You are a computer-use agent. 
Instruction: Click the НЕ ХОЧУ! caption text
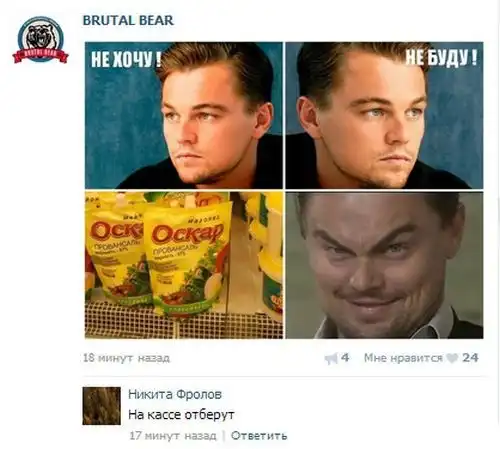click(126, 59)
